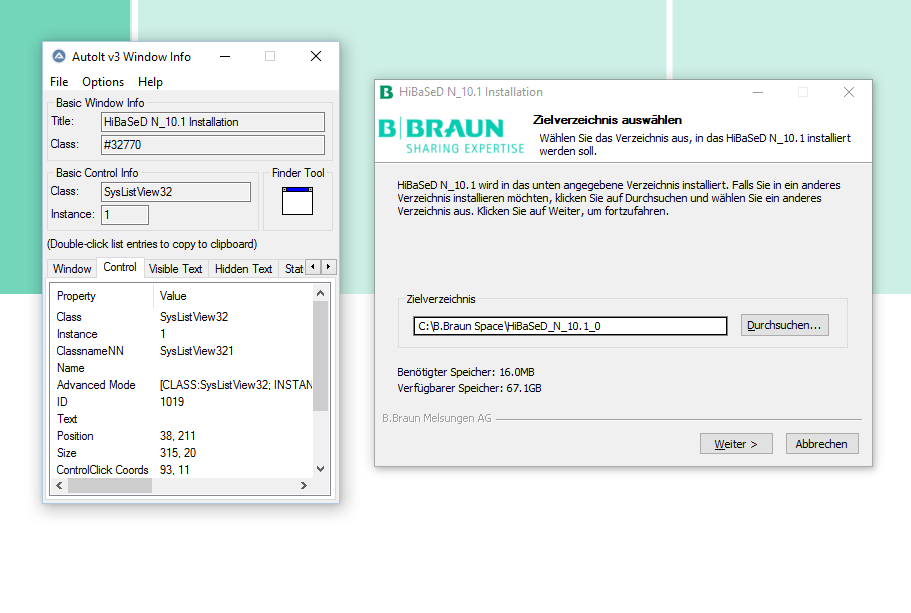Select the Position row value 38, 211

(x=178, y=436)
